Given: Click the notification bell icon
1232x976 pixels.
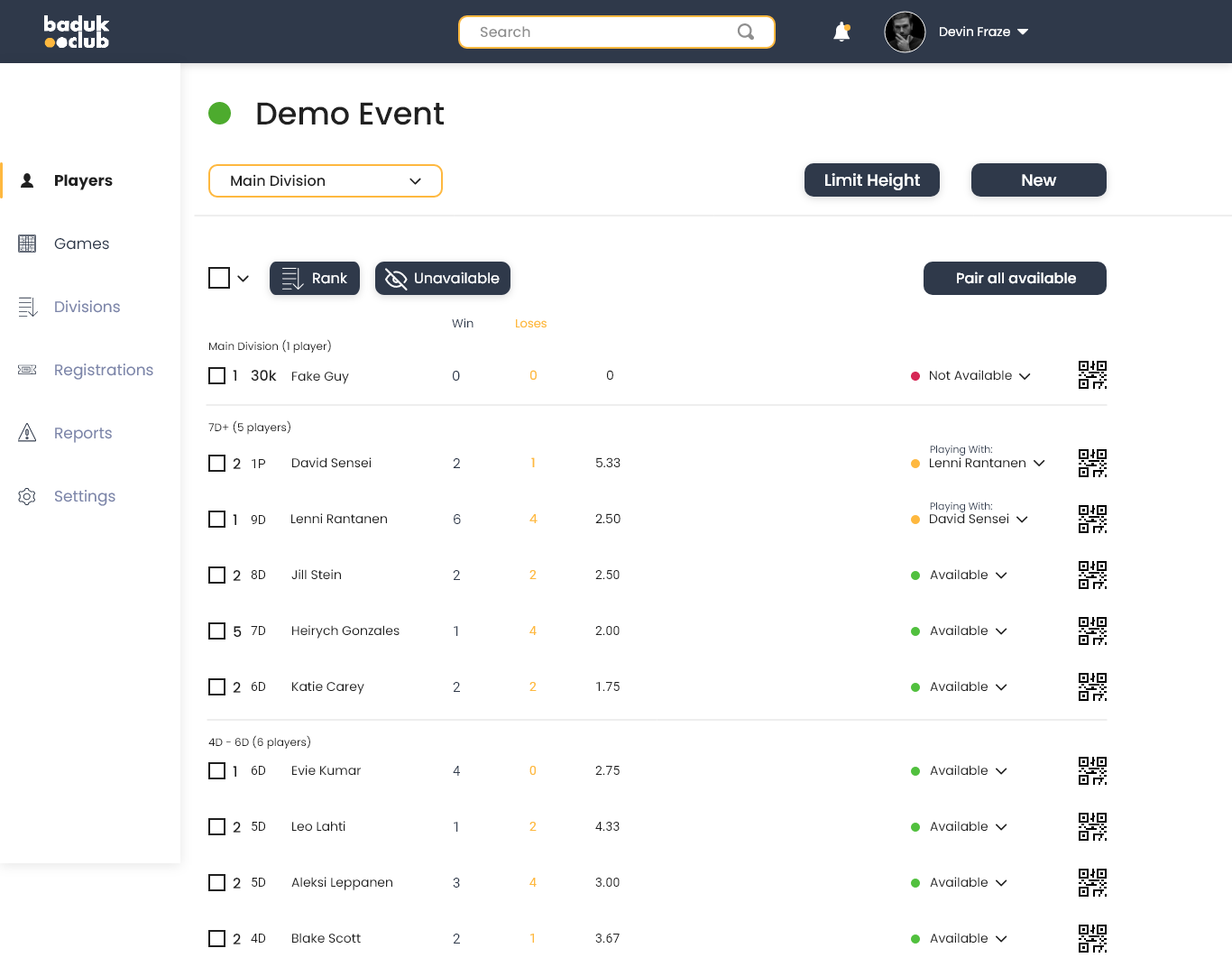Looking at the screenshot, I should click(x=841, y=32).
